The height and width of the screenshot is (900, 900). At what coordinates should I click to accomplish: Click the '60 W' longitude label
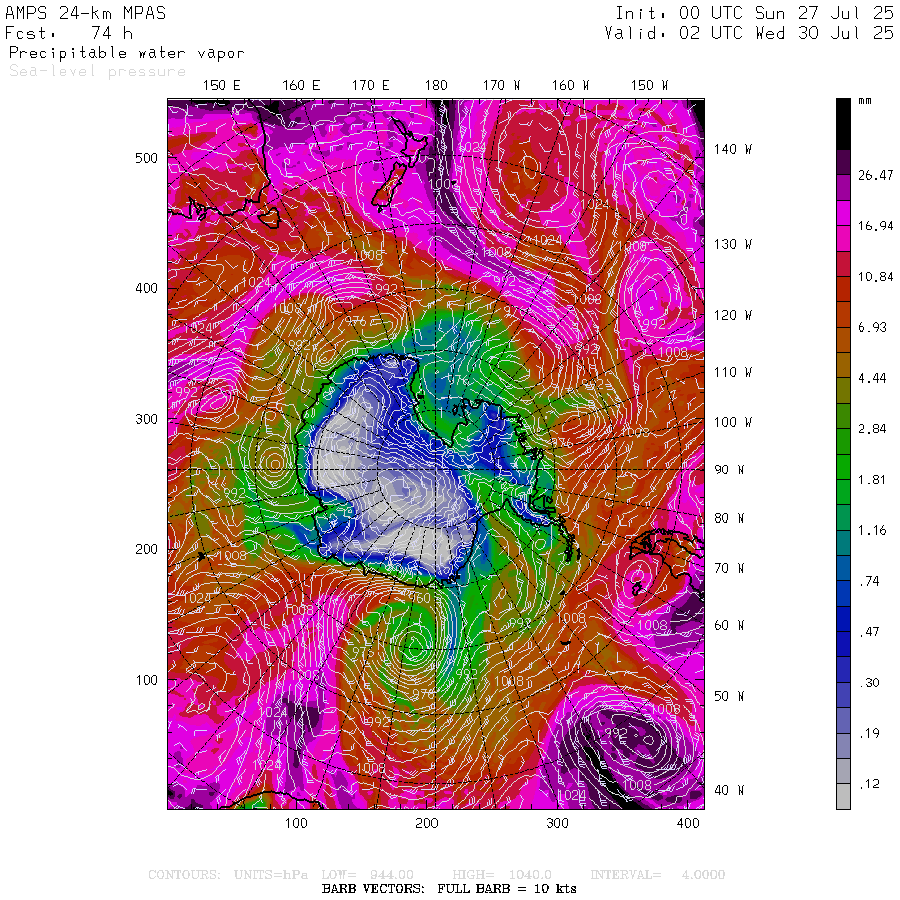729,625
